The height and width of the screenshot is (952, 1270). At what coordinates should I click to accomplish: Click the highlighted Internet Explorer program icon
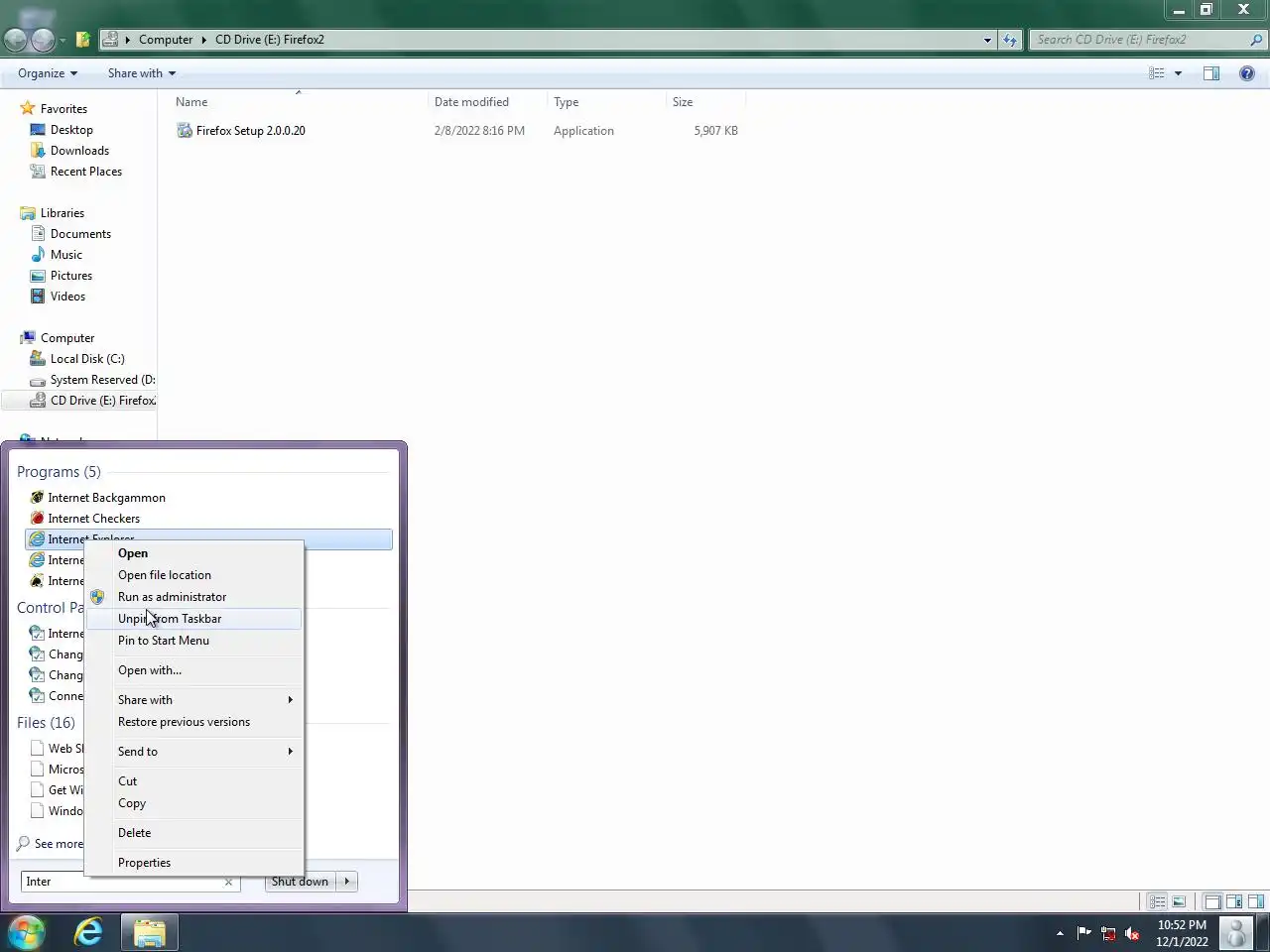coord(37,539)
